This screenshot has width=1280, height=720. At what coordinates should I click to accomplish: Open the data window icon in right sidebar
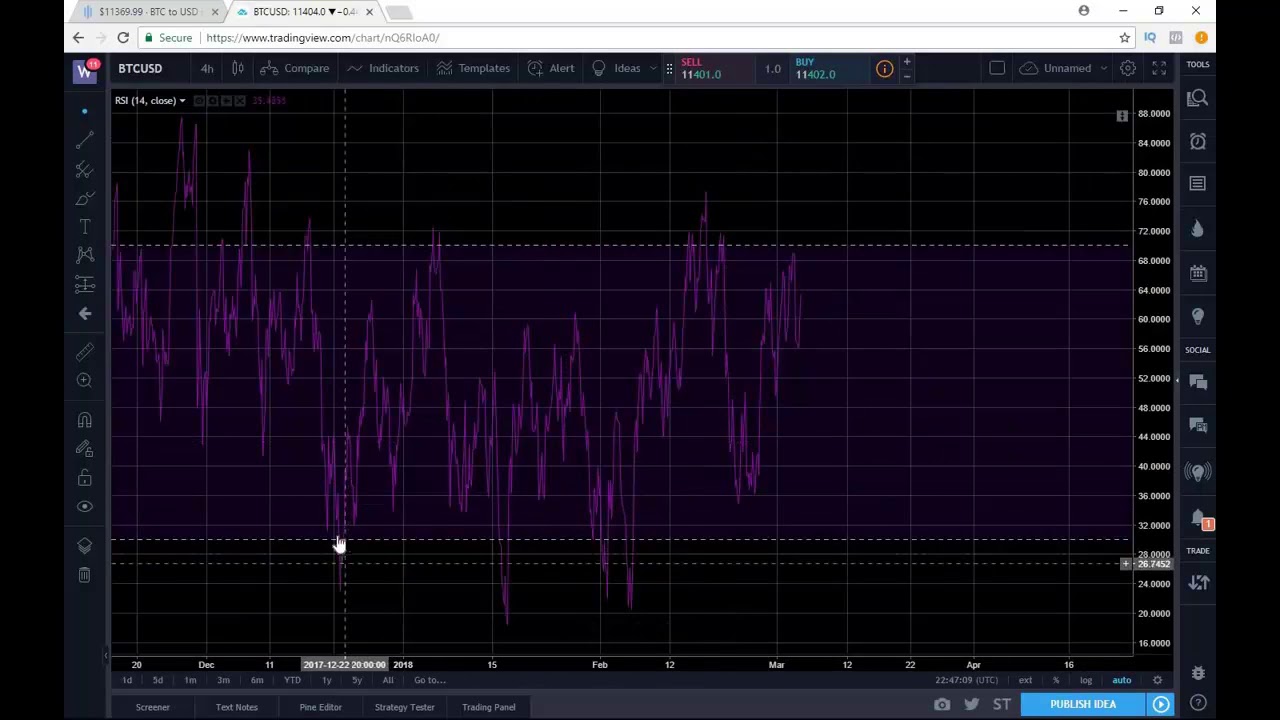pos(1198,184)
